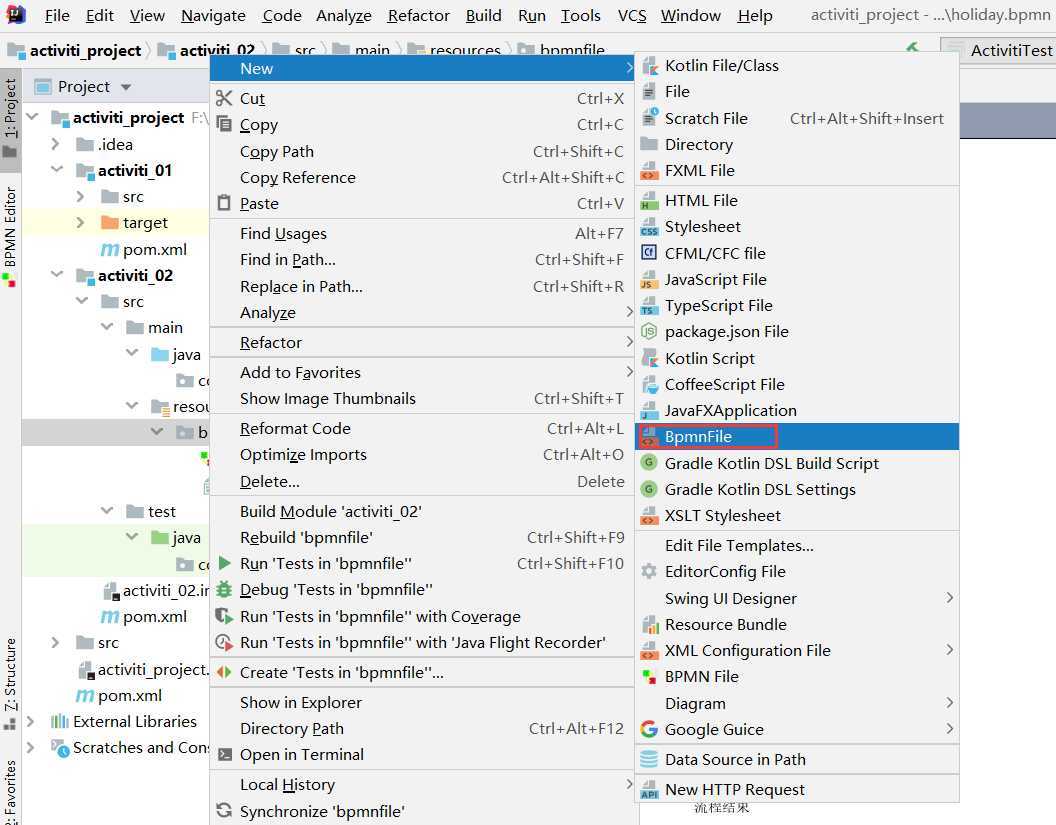The width and height of the screenshot is (1056, 825).
Task: Open the BPMN Editor side tab
Action: click(10, 236)
